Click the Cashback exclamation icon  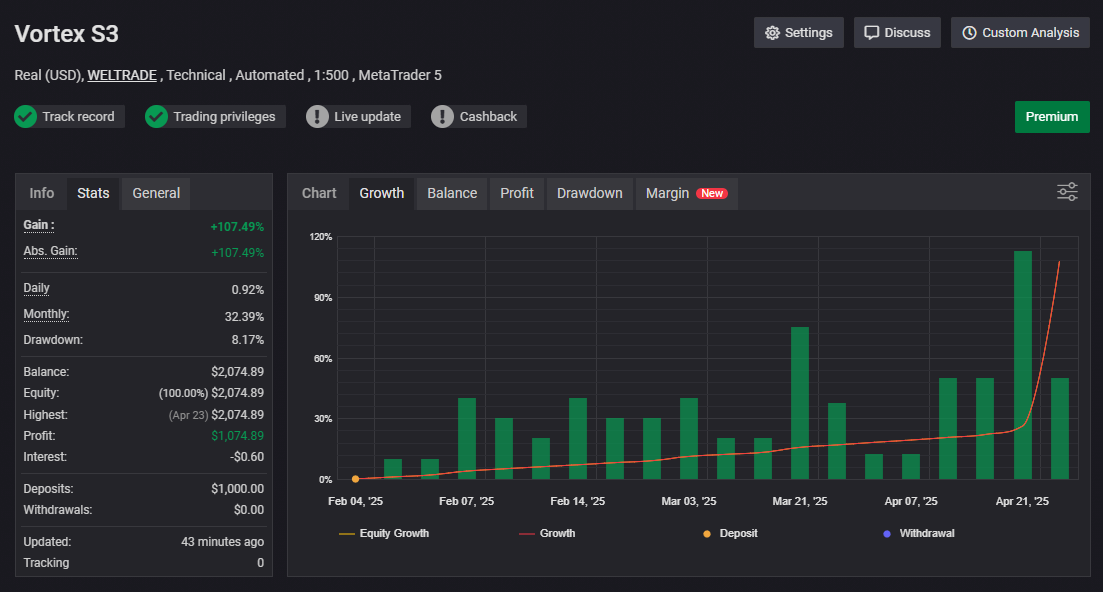[442, 117]
